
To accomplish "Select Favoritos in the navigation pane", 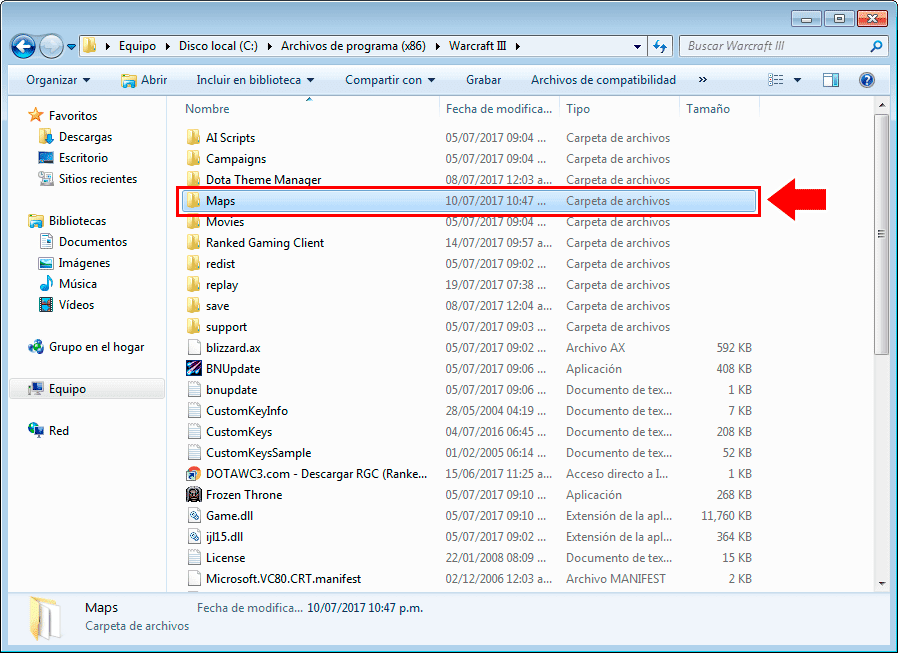I will pos(62,116).
